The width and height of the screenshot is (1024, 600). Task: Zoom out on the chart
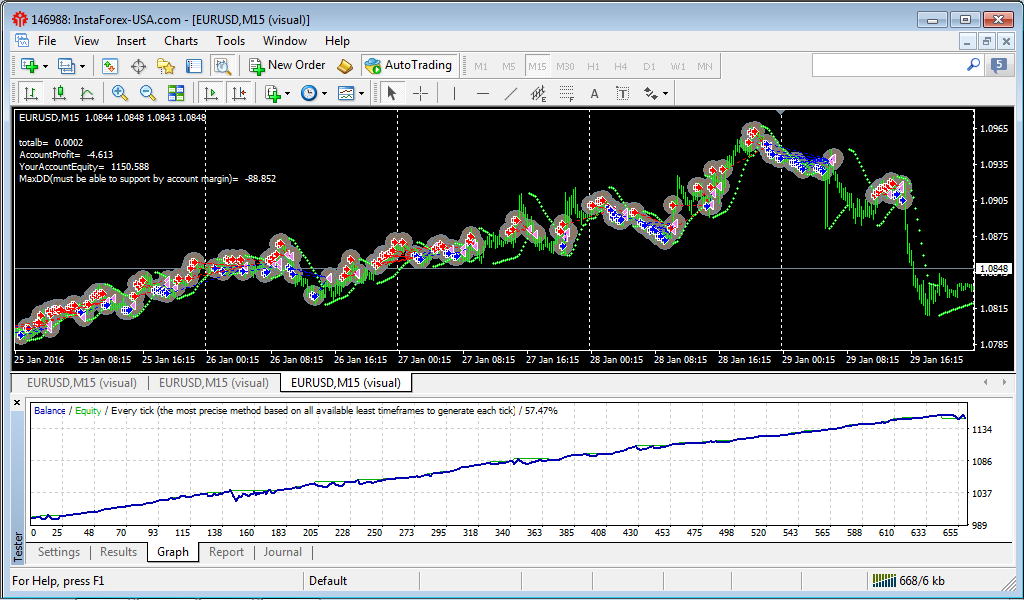[x=148, y=93]
